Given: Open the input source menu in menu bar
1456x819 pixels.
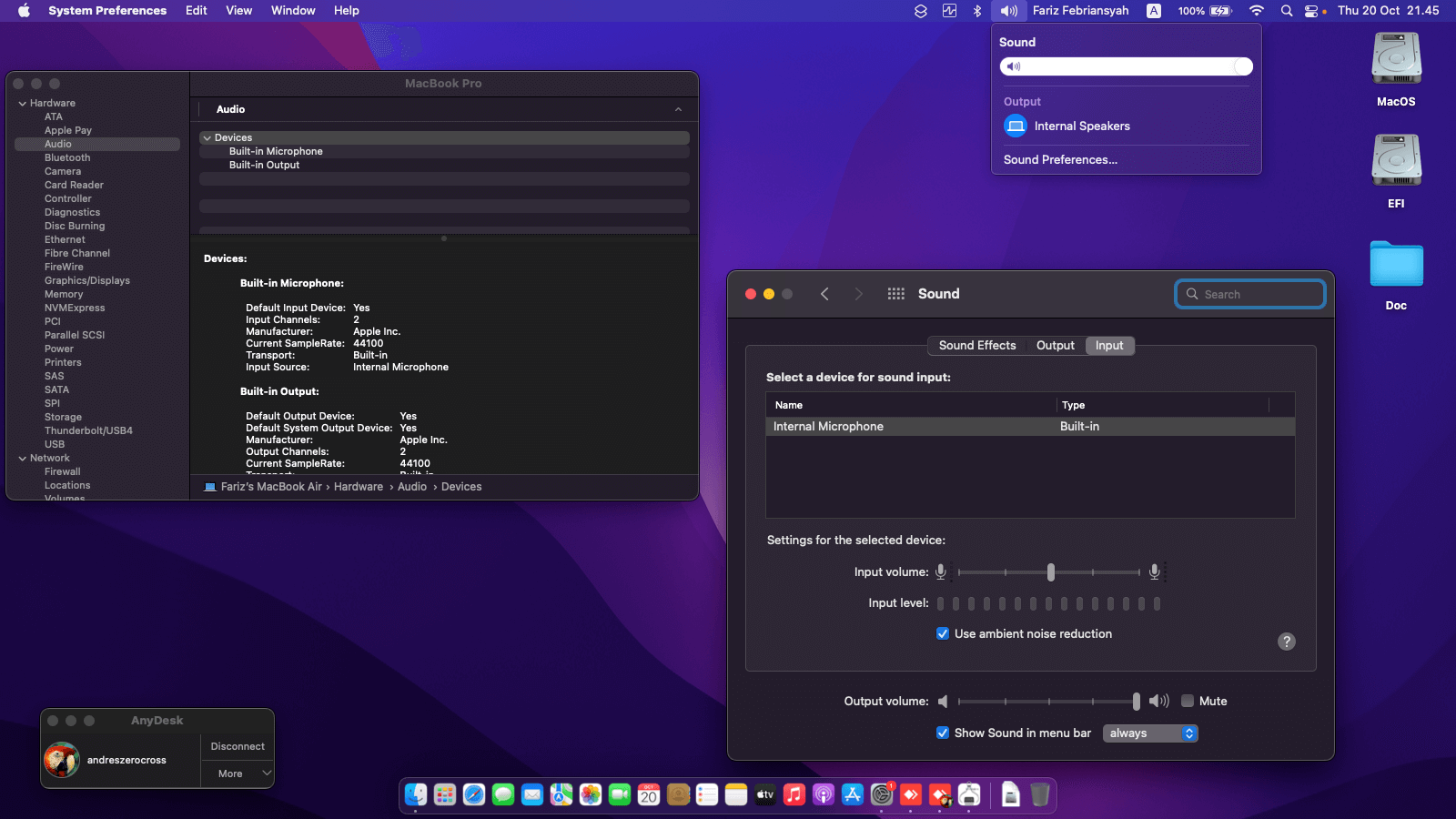Looking at the screenshot, I should pos(1154,11).
